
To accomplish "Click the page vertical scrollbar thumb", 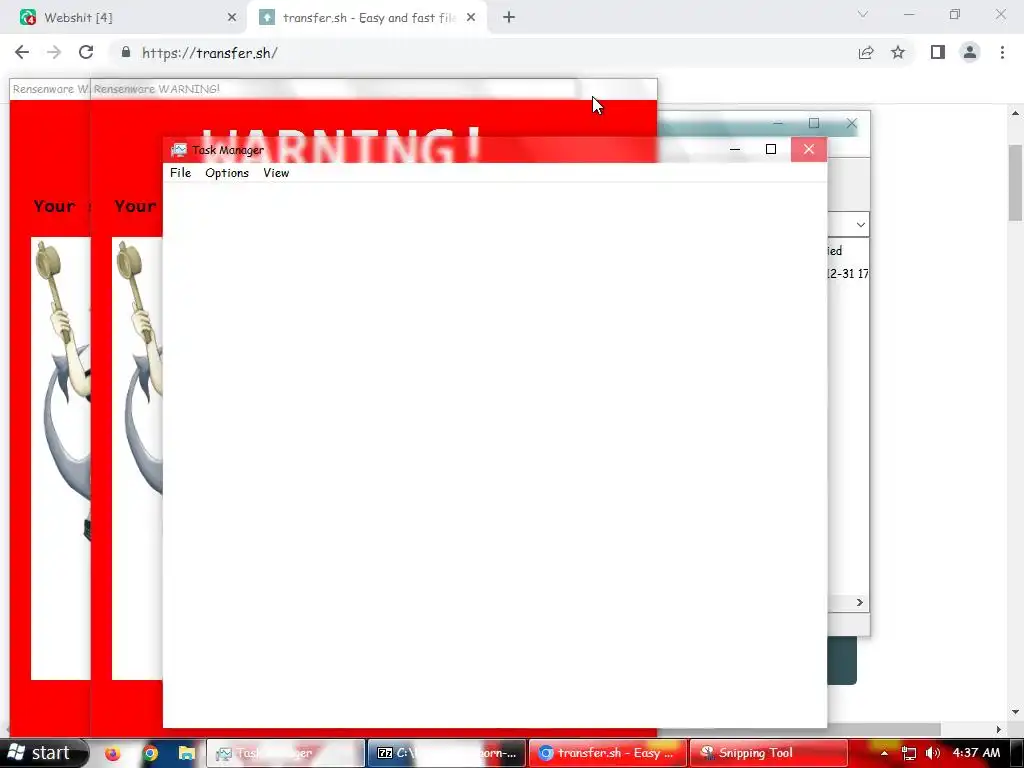I will 1016,183.
